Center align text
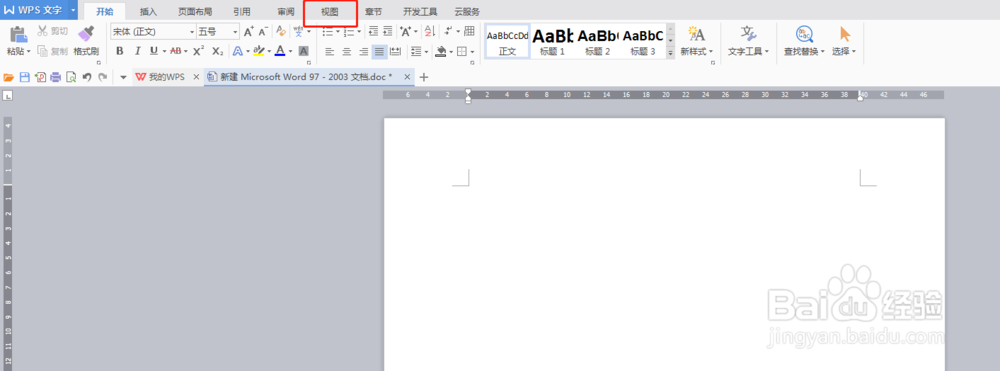 346,52
